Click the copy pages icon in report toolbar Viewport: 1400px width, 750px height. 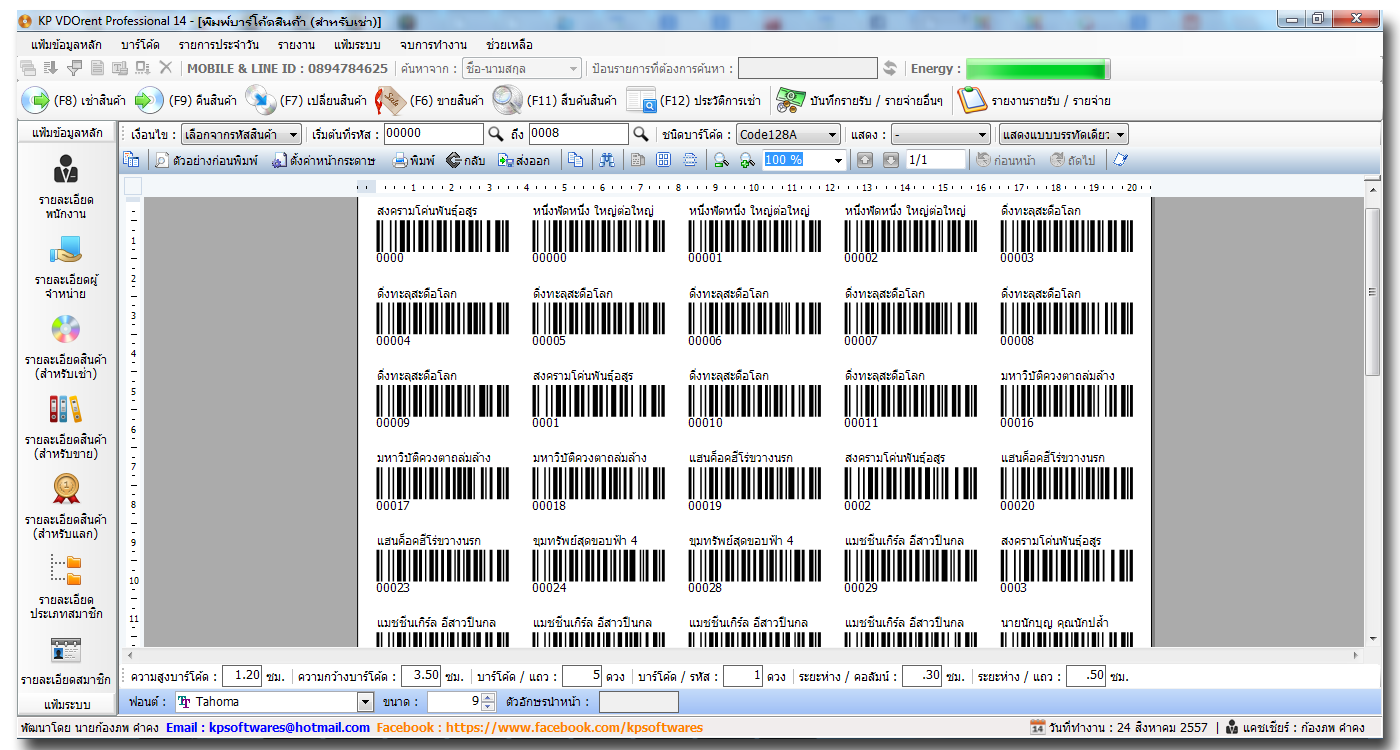click(575, 160)
